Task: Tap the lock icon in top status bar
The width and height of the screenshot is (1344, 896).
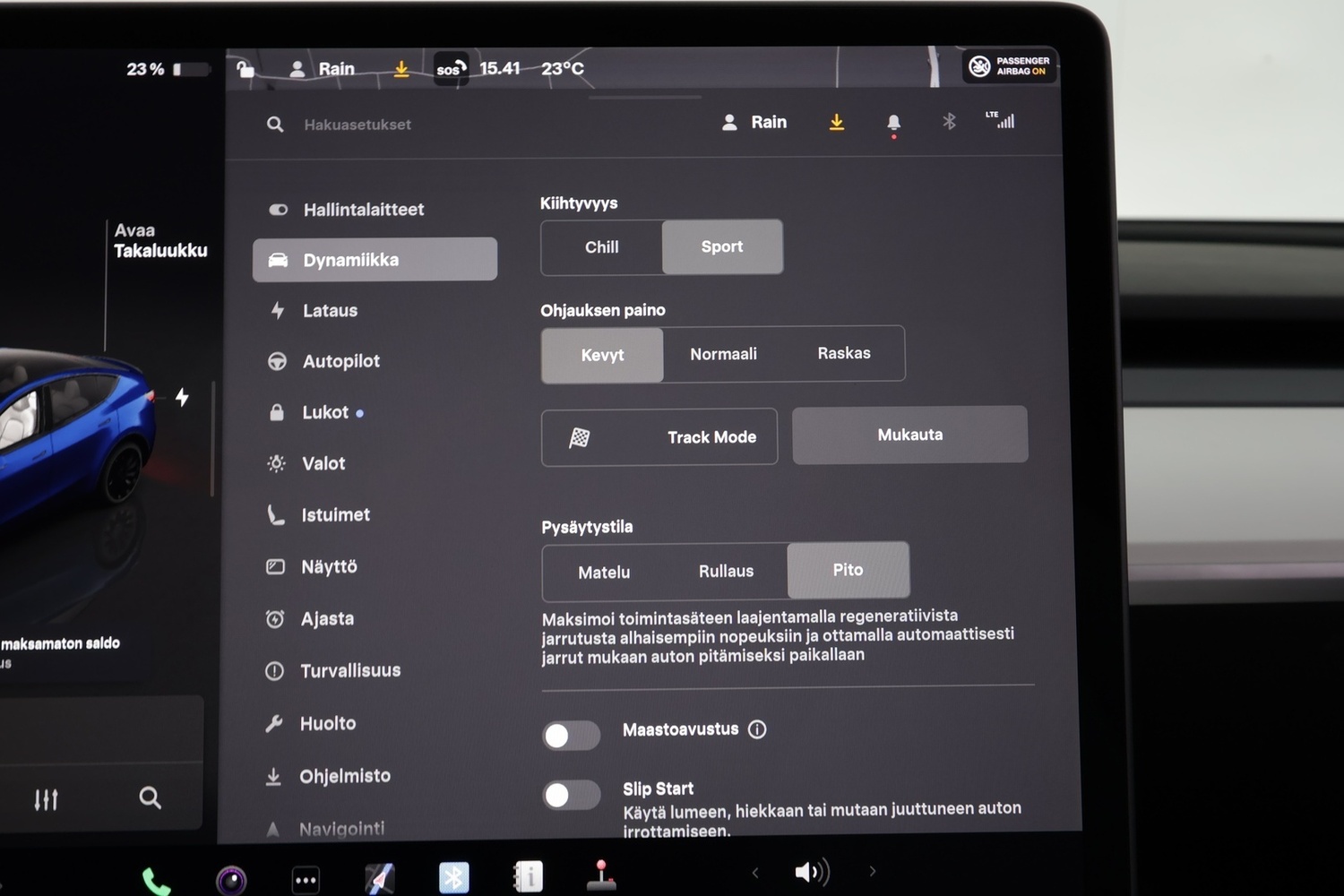Action: point(246,69)
